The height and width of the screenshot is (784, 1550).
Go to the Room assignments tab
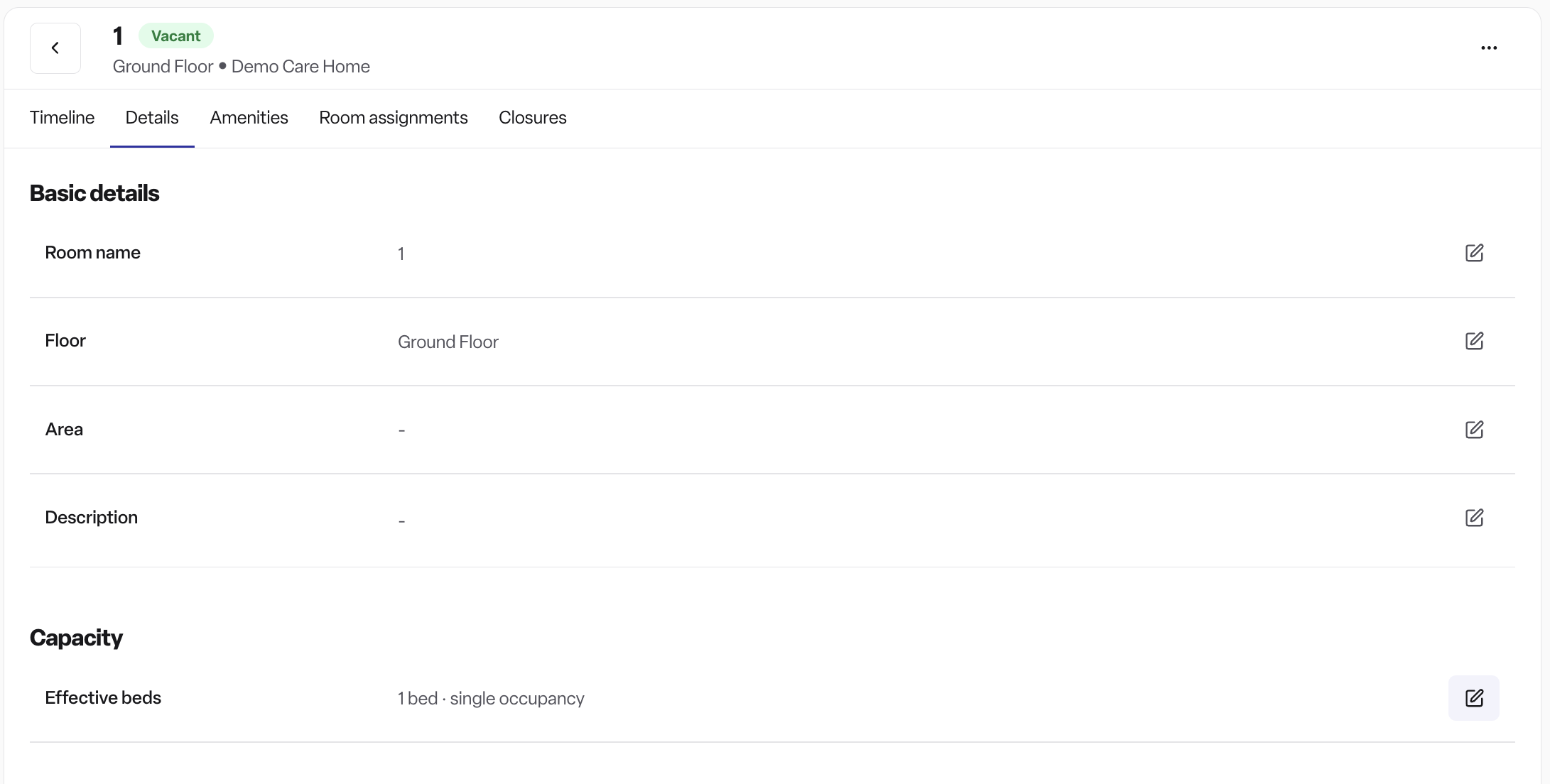(394, 118)
